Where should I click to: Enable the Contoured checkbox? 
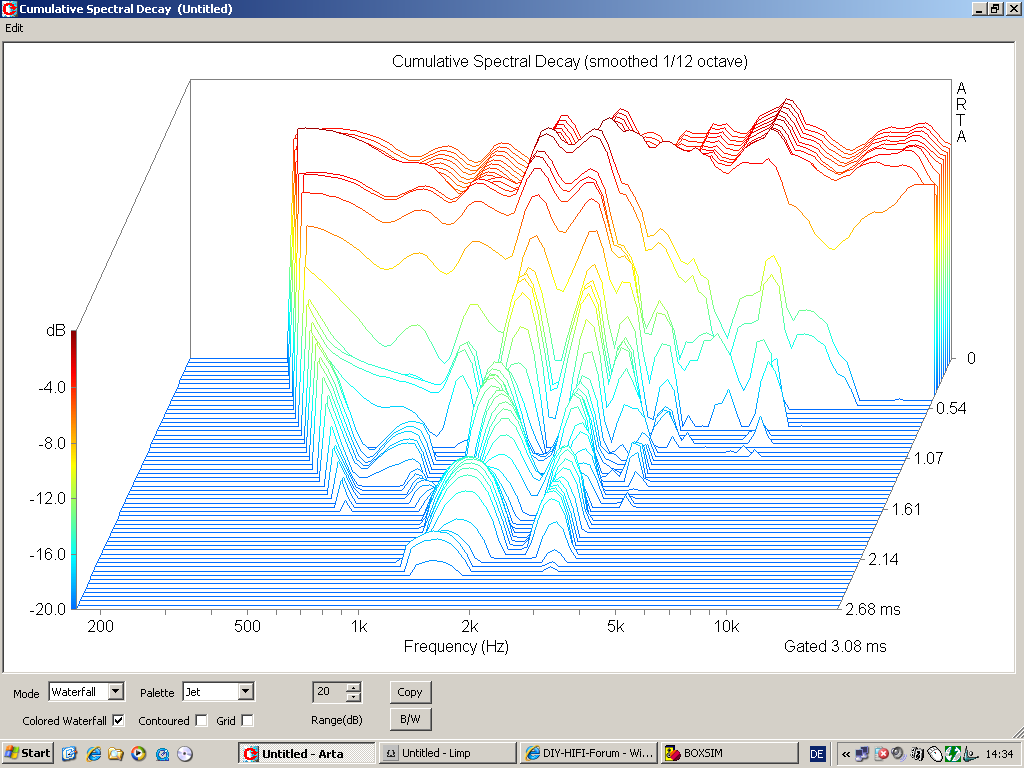[201, 720]
